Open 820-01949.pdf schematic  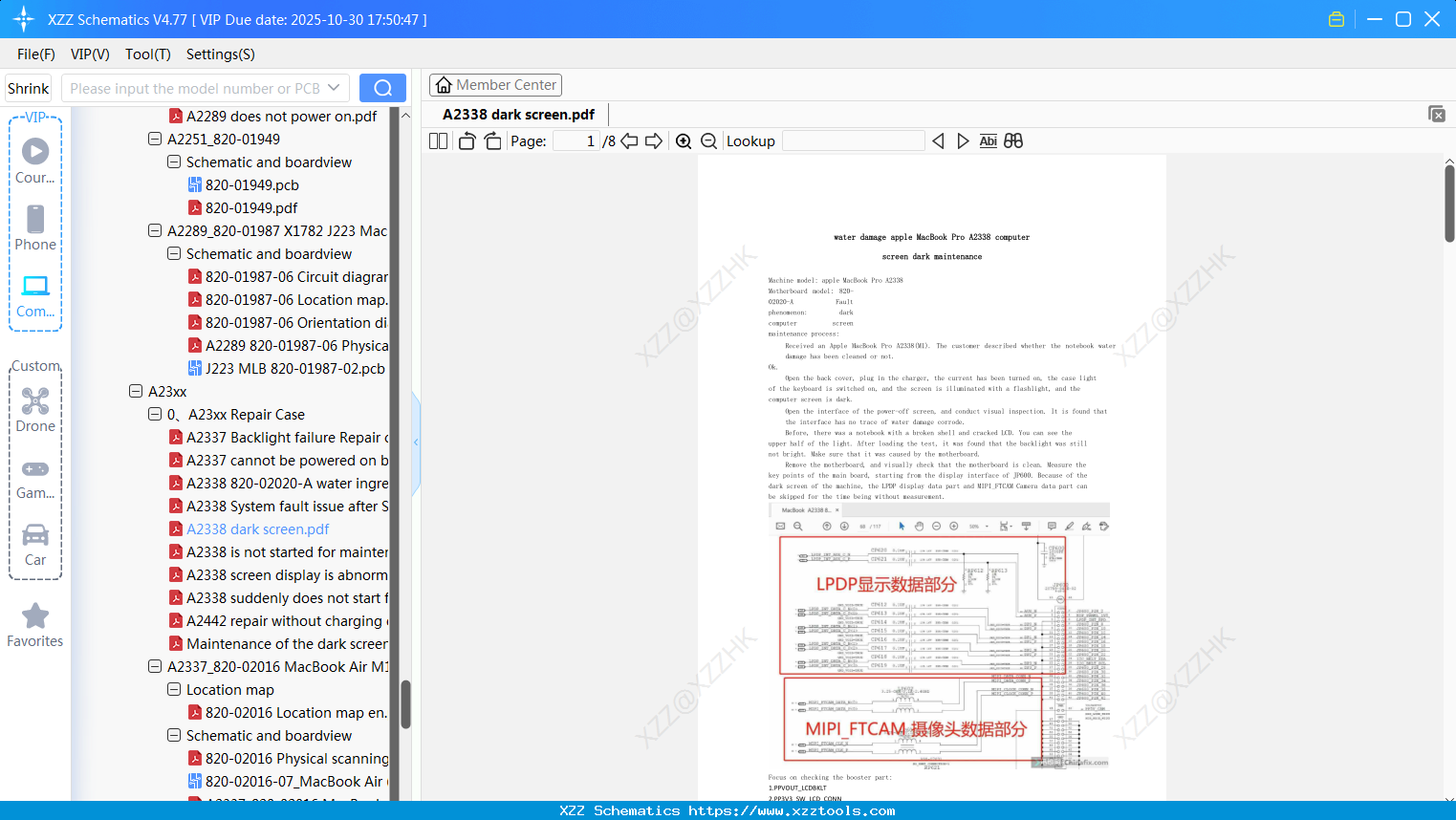click(243, 208)
